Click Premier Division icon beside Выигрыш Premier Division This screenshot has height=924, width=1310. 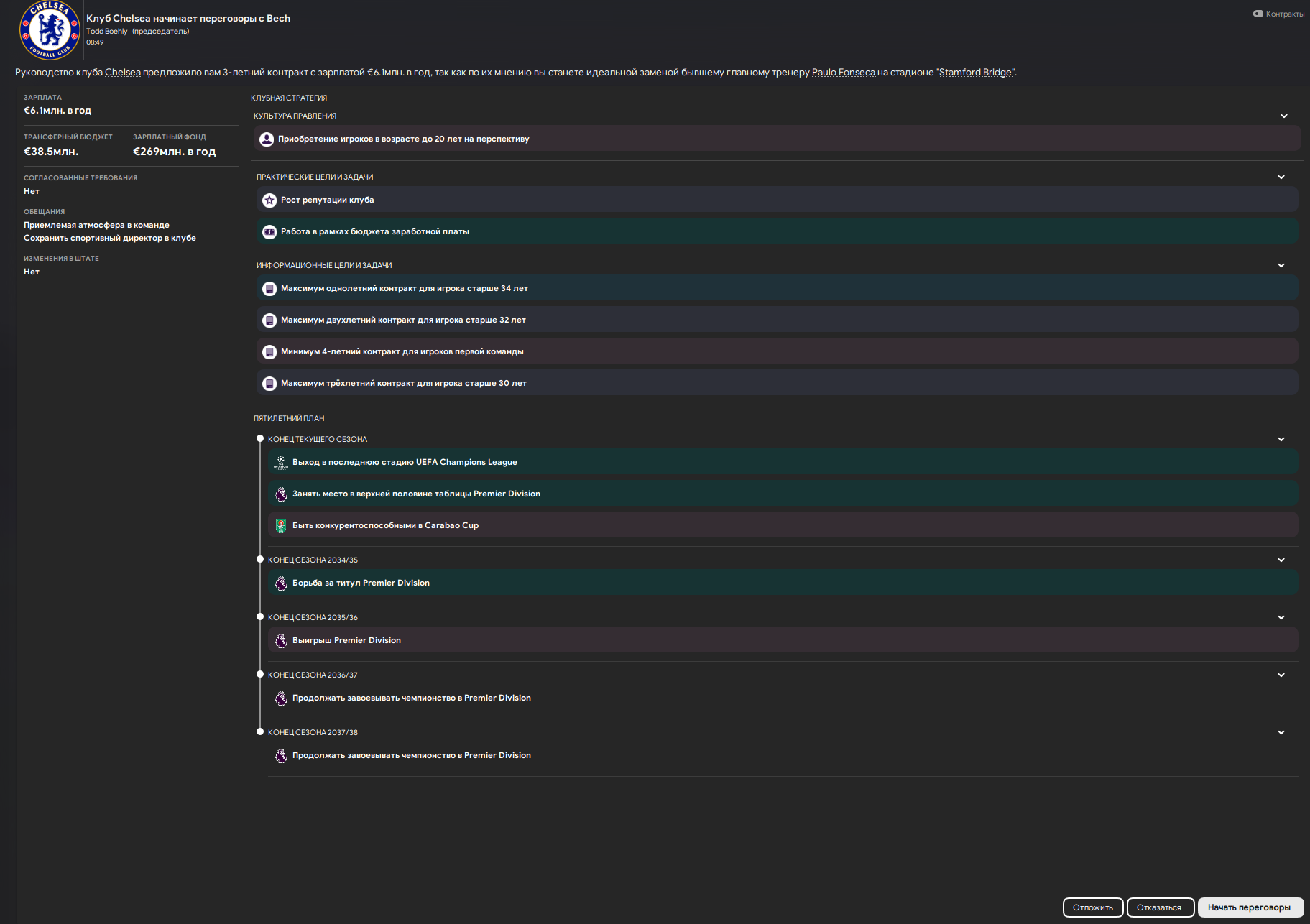point(281,641)
